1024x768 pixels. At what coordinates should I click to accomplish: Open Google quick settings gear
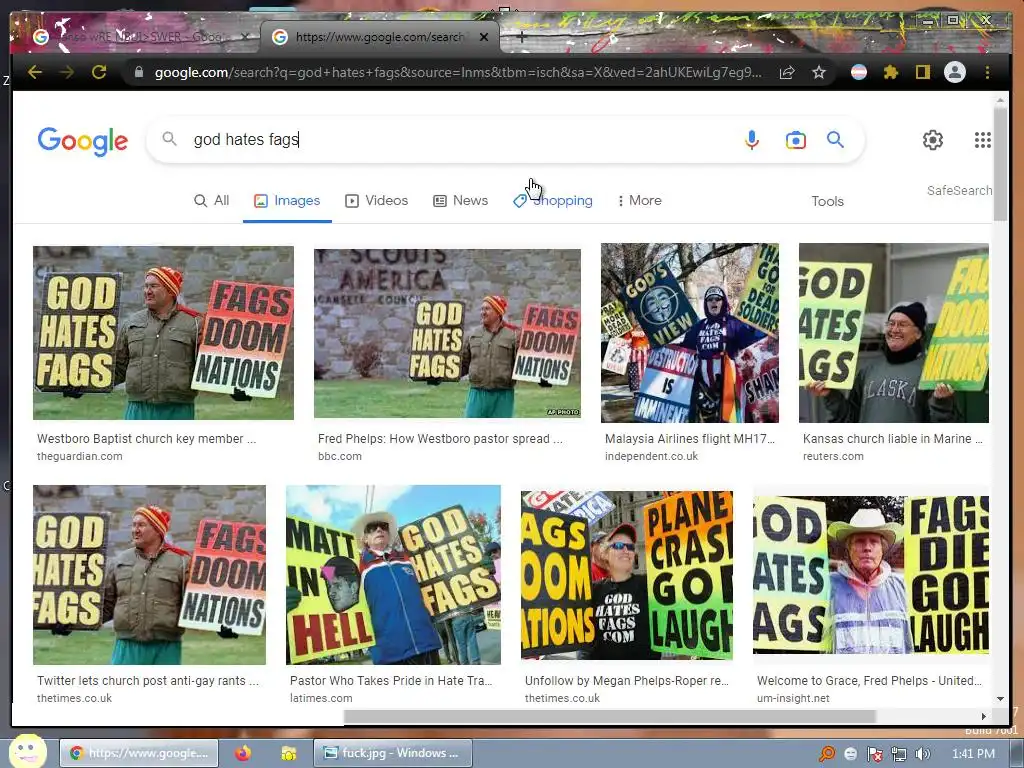[933, 140]
